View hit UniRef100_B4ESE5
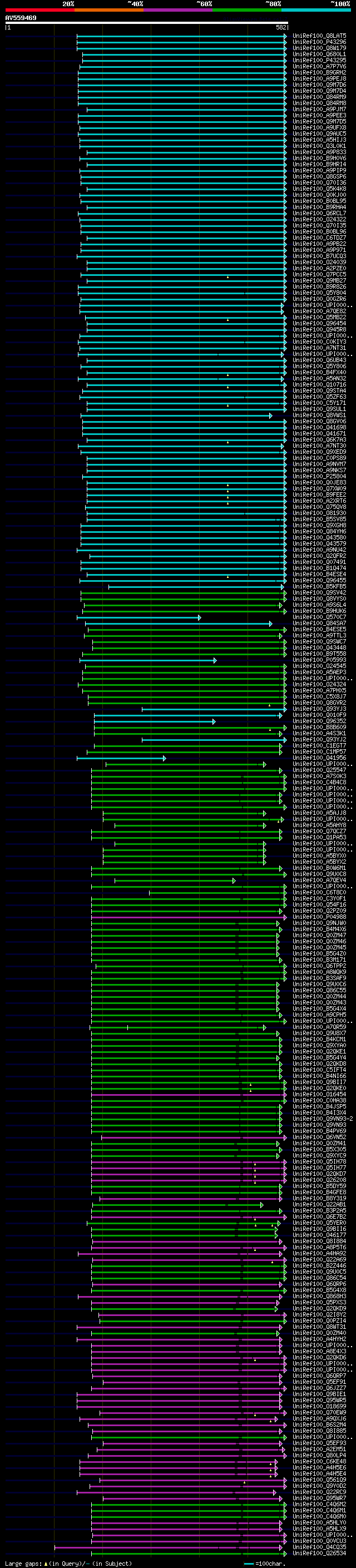This screenshot has height=1568, width=356. pos(319,630)
